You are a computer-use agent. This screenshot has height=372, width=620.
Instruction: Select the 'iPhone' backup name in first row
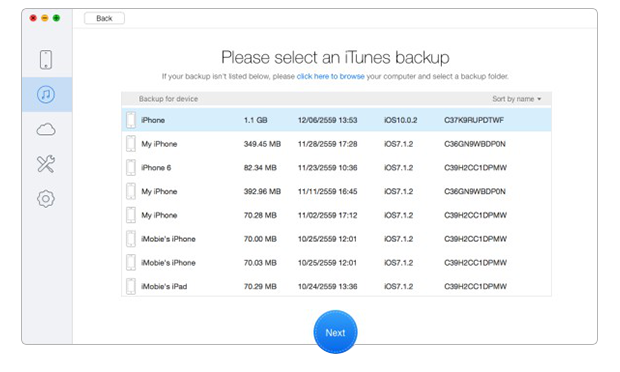tap(153, 120)
